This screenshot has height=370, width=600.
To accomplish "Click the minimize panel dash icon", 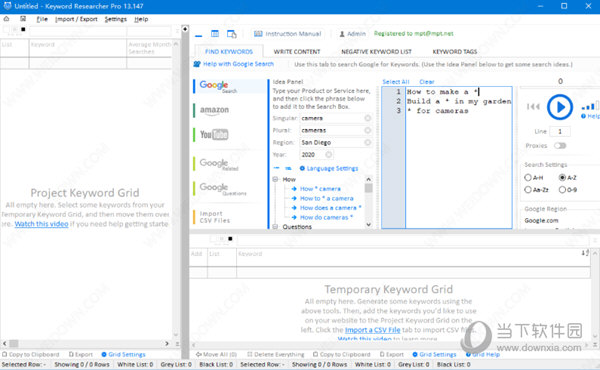I will (198, 35).
